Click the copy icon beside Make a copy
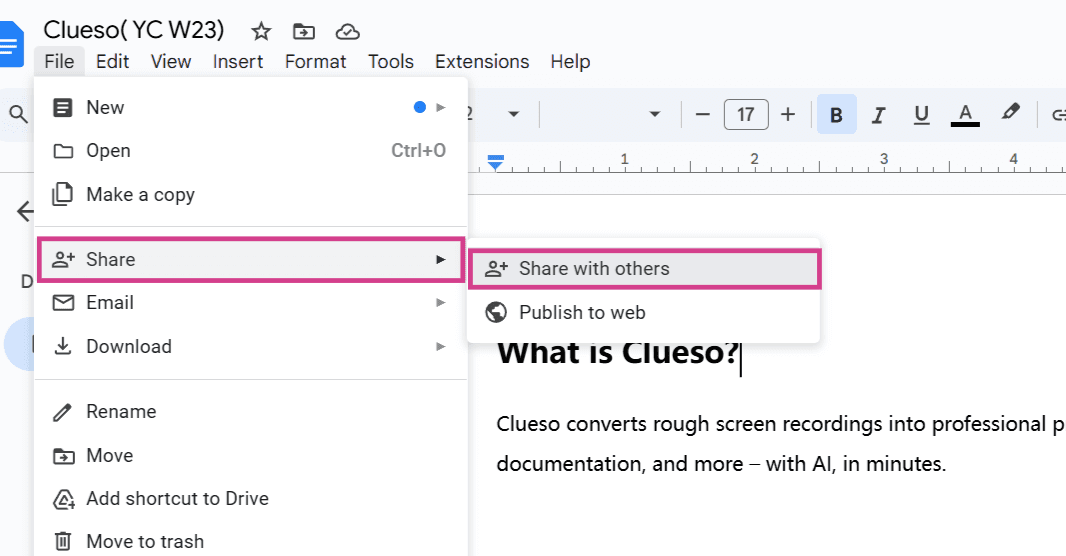 tap(63, 194)
